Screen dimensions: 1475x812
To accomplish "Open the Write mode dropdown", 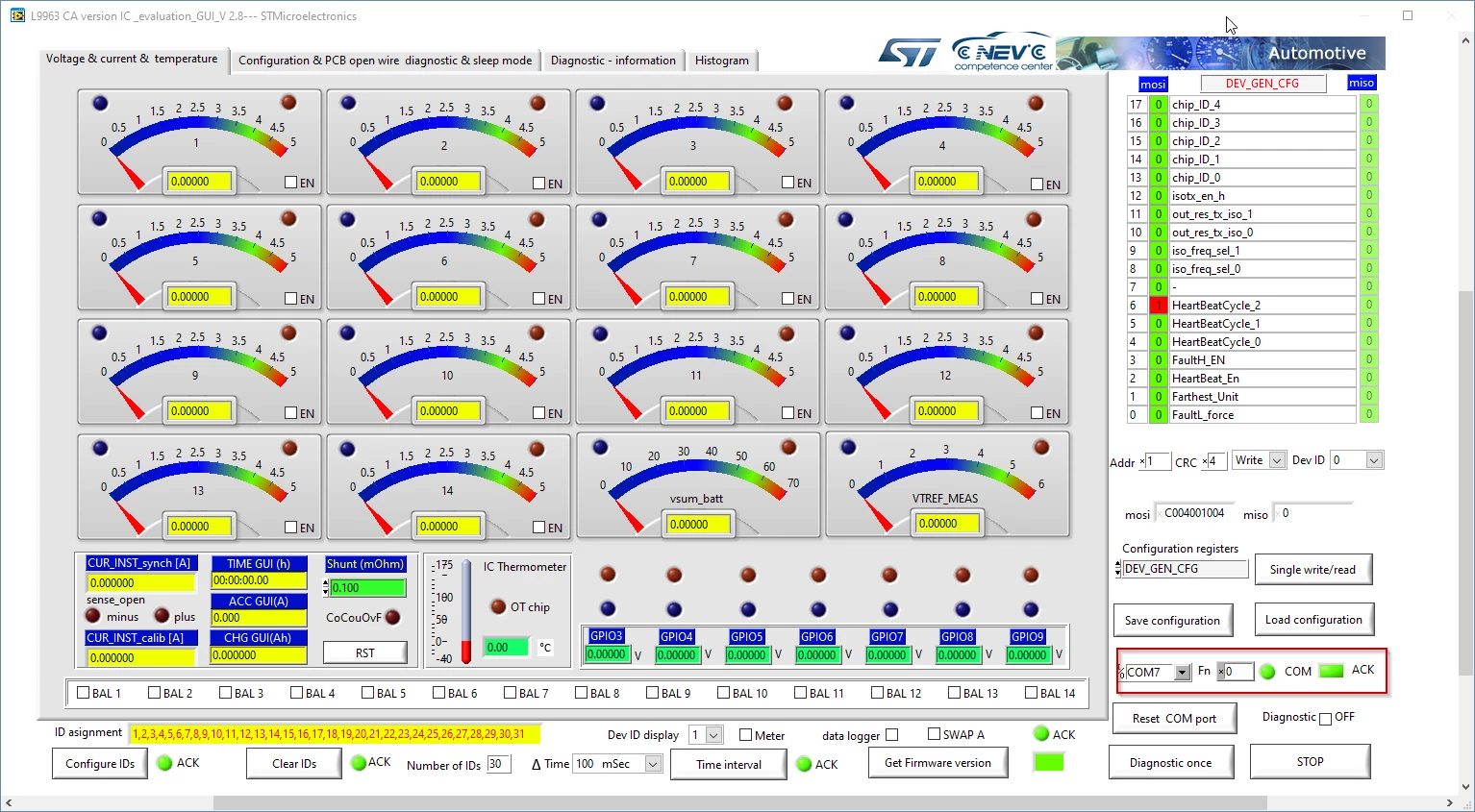I will (1277, 460).
